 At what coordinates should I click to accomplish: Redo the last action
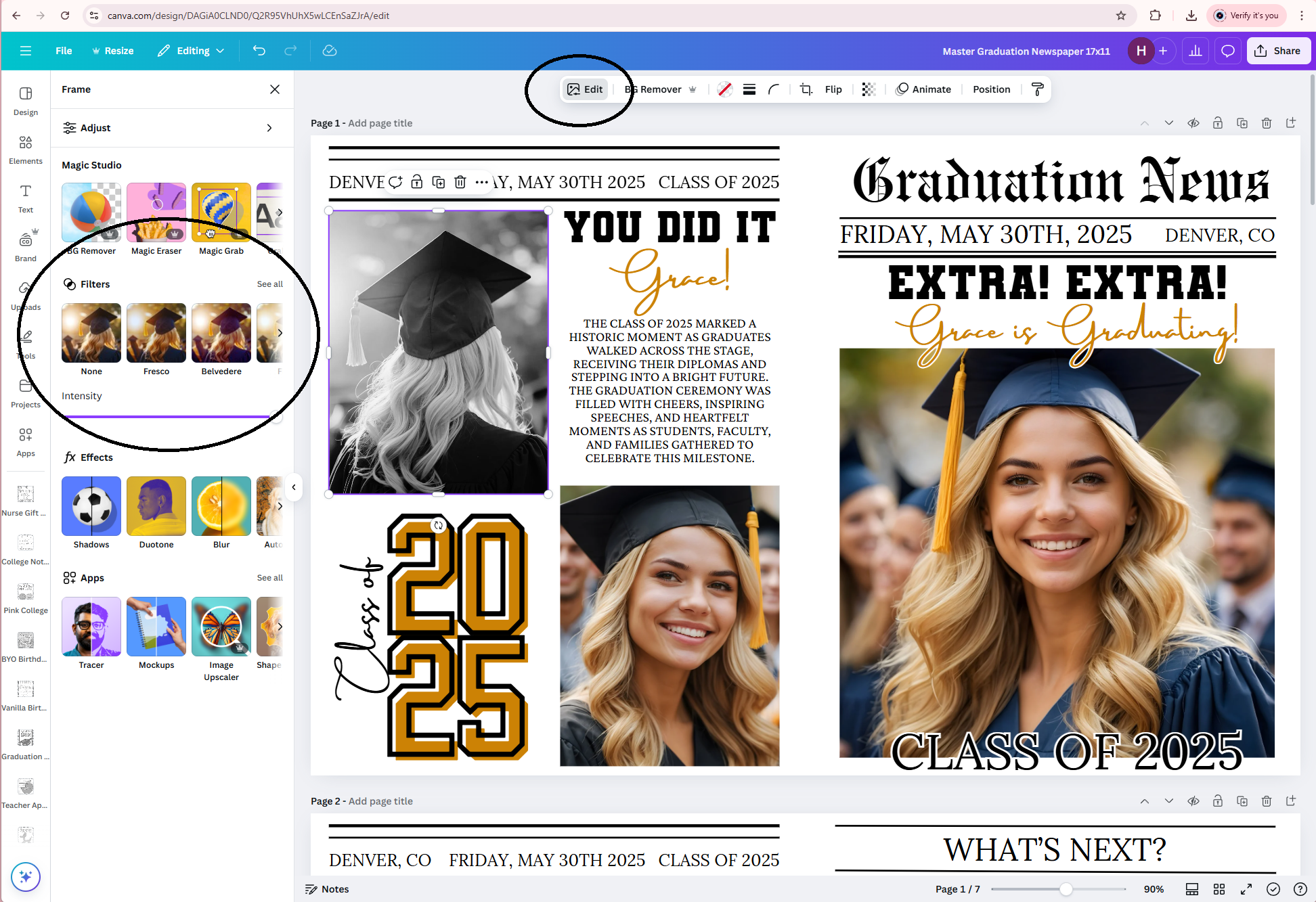(290, 51)
